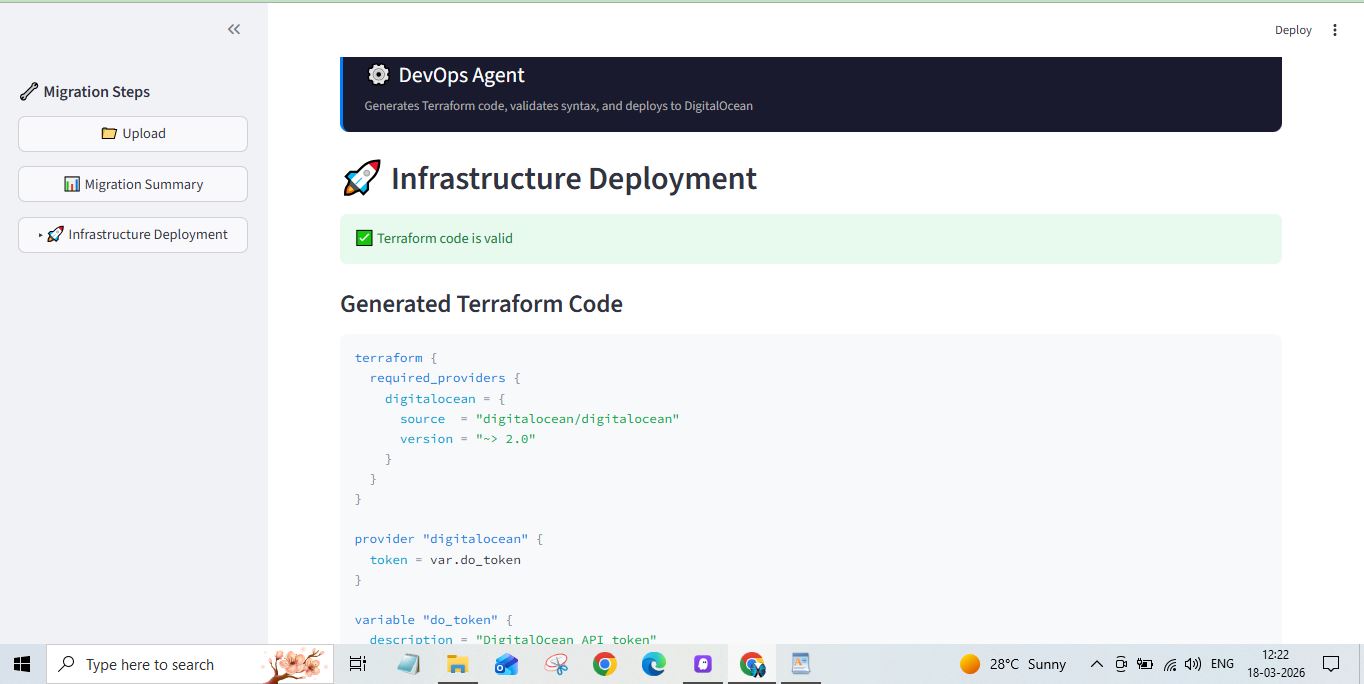This screenshot has height=684, width=1364.
Task: Open the image viewer app on the taskbar
Action: [x=800, y=664]
